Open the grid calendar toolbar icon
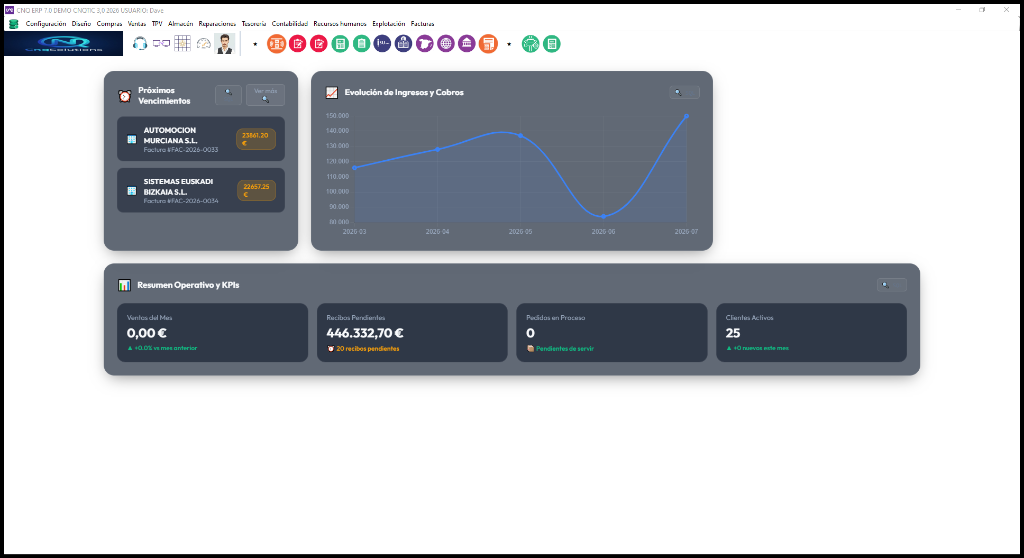This screenshot has height=558, width=1024. coord(182,44)
